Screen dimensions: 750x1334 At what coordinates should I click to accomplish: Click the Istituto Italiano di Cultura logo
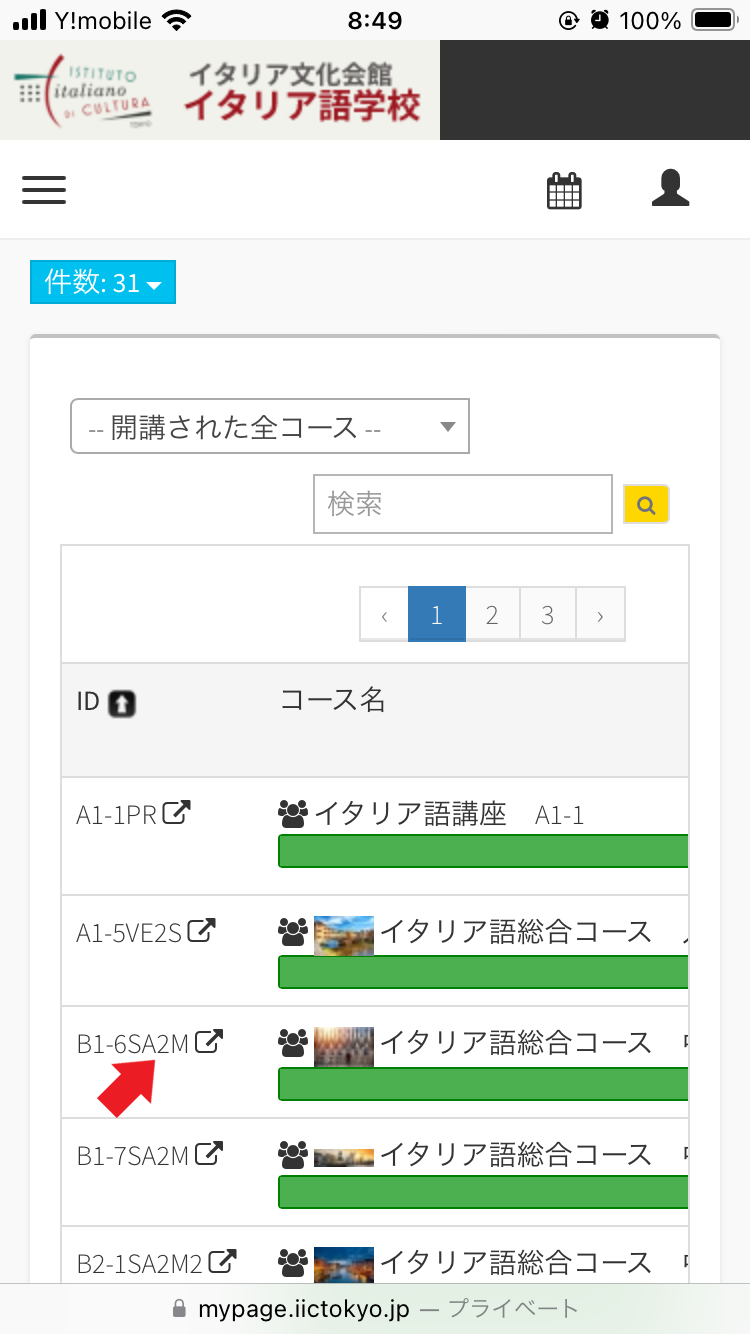84,91
